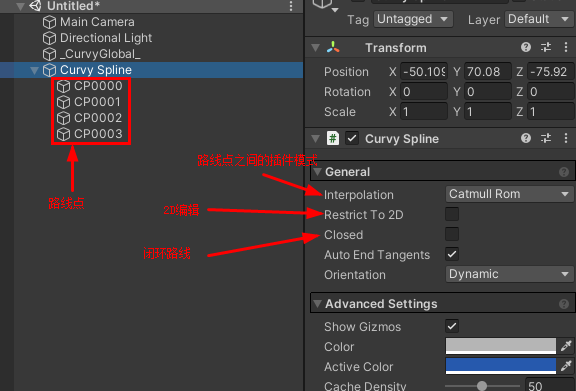
Task: Toggle the Curvy Spline component enabled checkbox
Action: [x=352, y=139]
